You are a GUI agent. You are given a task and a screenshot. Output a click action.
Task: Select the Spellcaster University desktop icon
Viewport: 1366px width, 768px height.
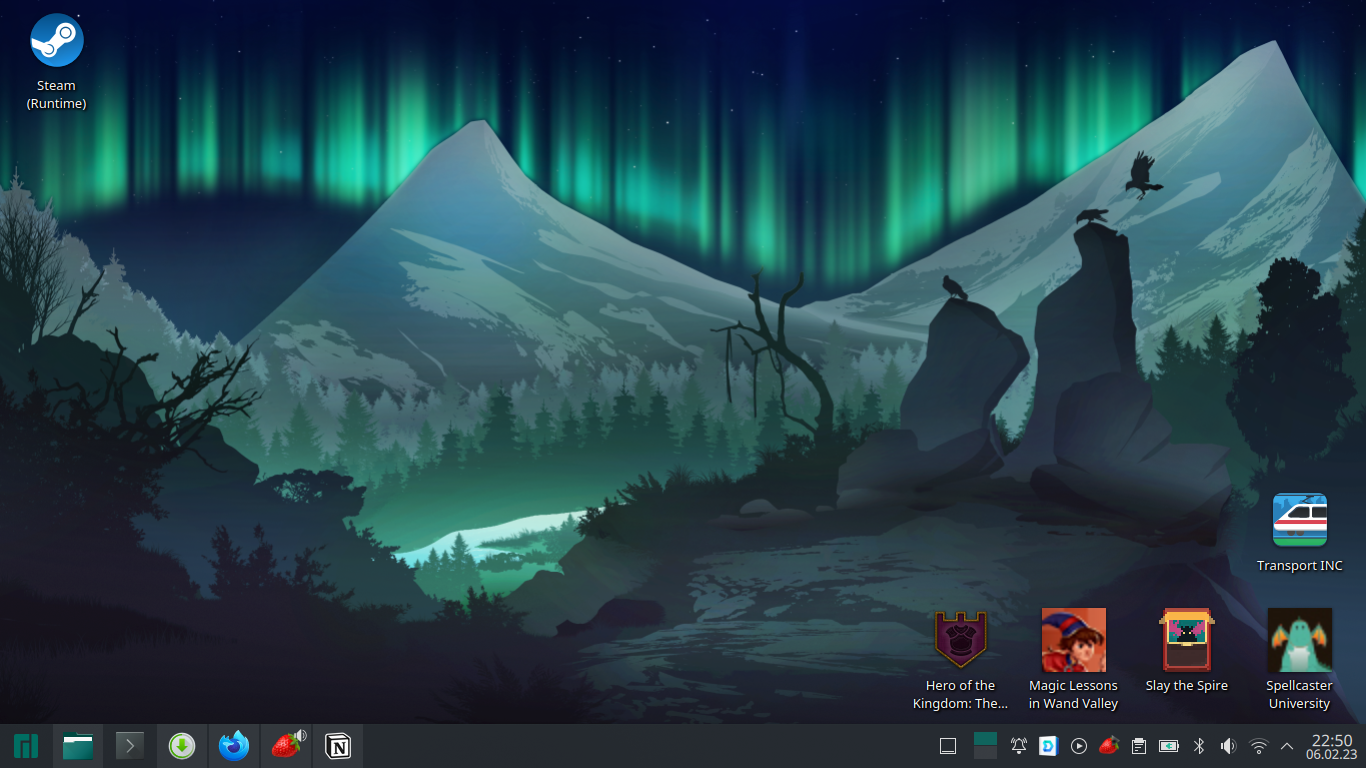[1299, 659]
